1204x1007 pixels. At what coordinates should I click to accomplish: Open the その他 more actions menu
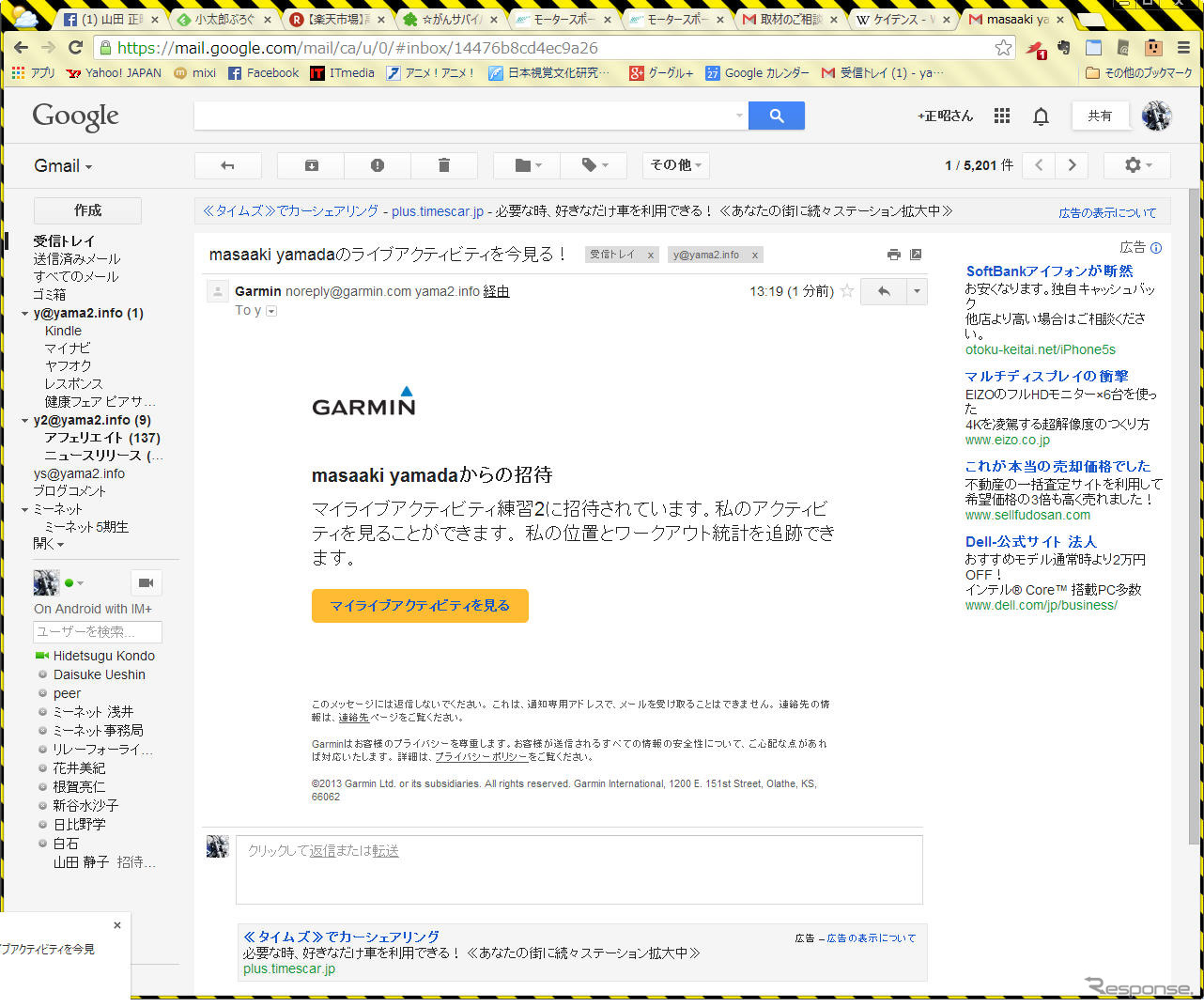point(676,165)
